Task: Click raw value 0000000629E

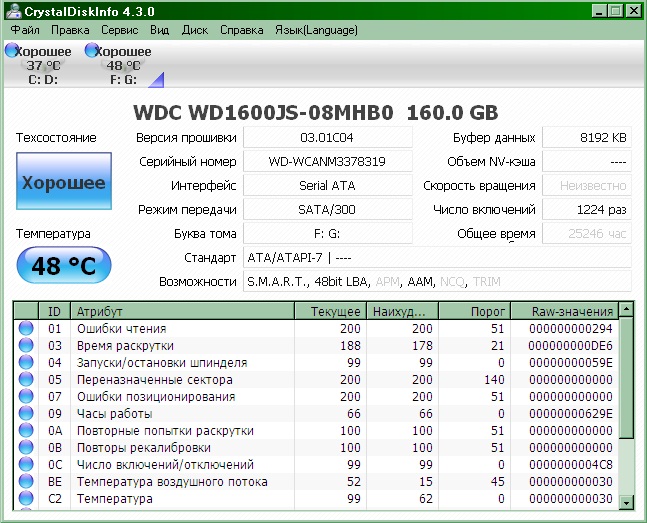Action: point(571,414)
